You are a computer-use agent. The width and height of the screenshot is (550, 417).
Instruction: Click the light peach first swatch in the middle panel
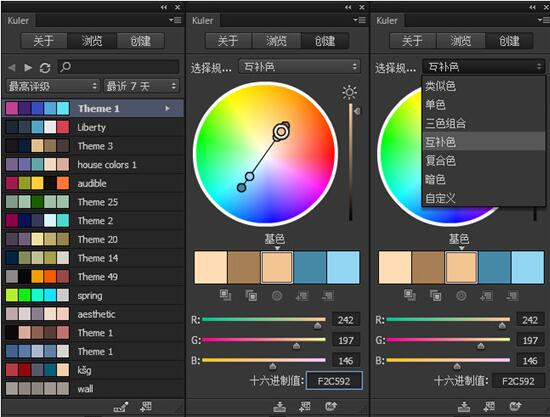[x=211, y=267]
